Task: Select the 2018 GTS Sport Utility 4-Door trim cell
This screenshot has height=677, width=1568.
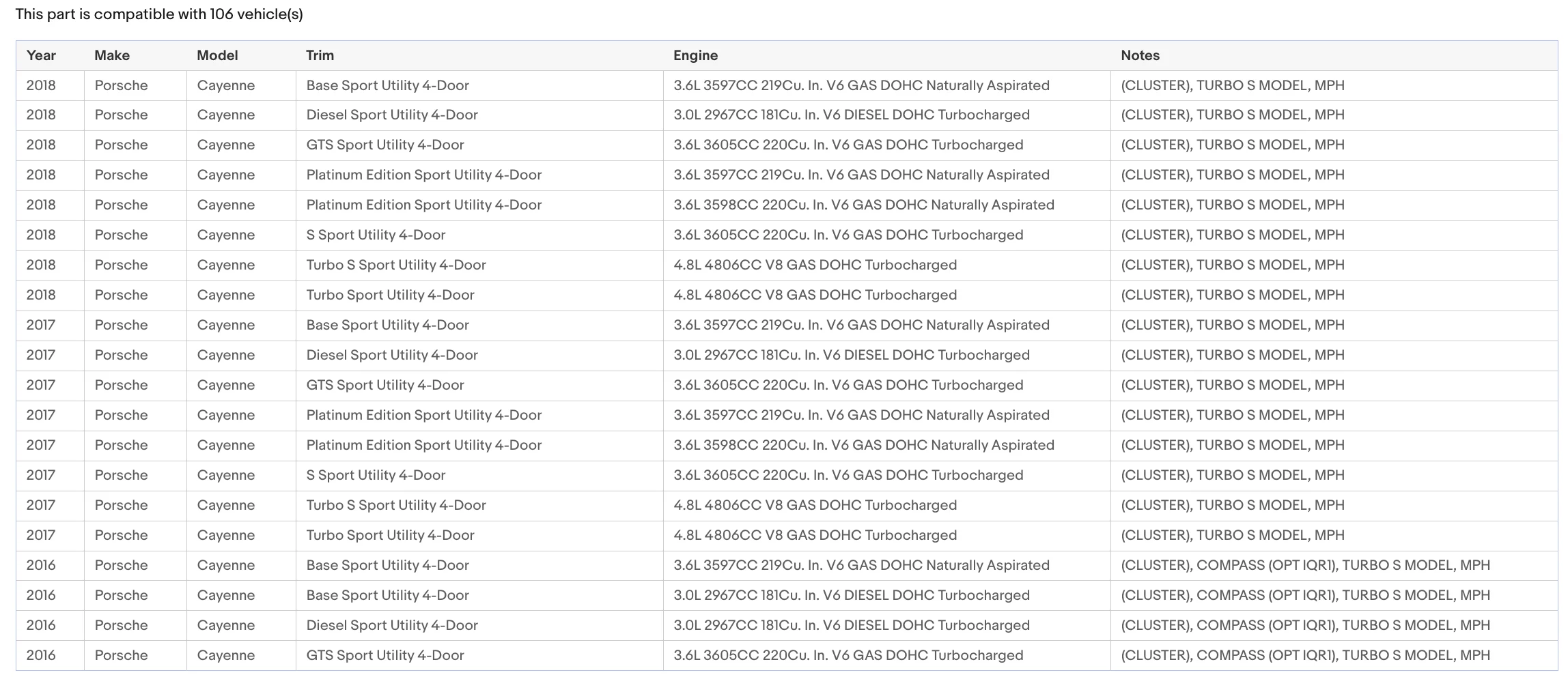Action: (479, 145)
